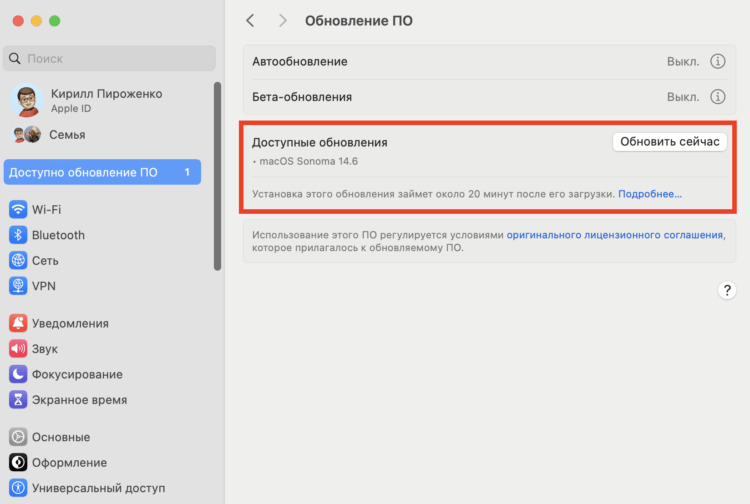The height and width of the screenshot is (504, 750).
Task: Click the Фокусирование moon icon
Action: (18, 374)
